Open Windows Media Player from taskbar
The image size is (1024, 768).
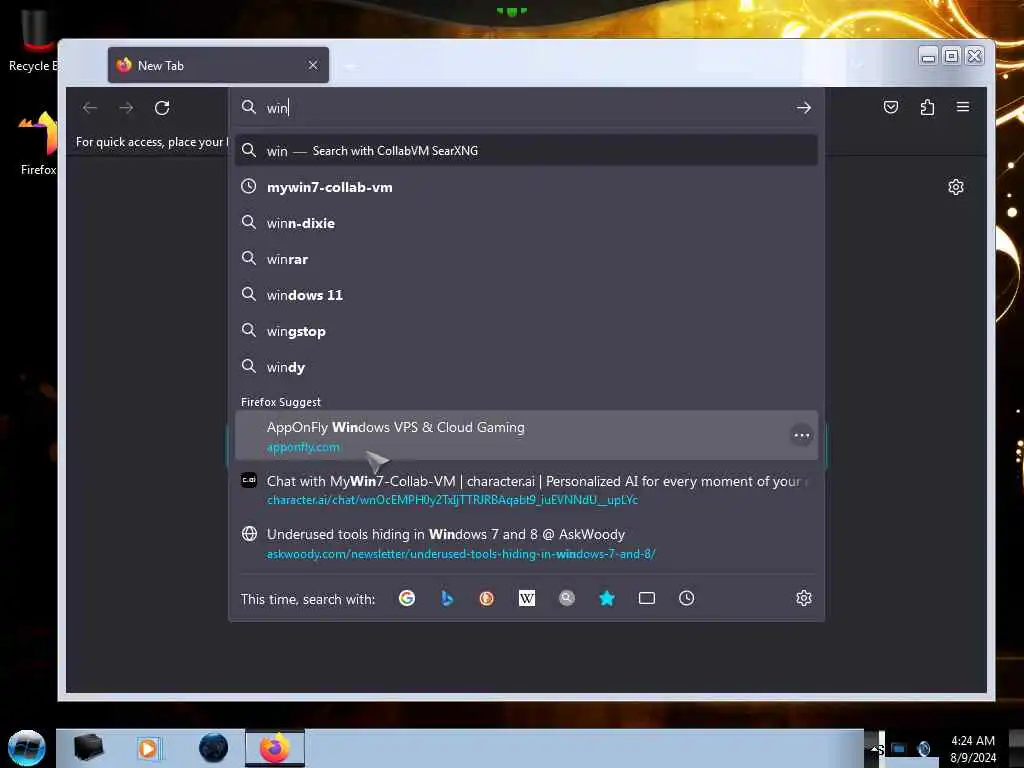coord(148,748)
